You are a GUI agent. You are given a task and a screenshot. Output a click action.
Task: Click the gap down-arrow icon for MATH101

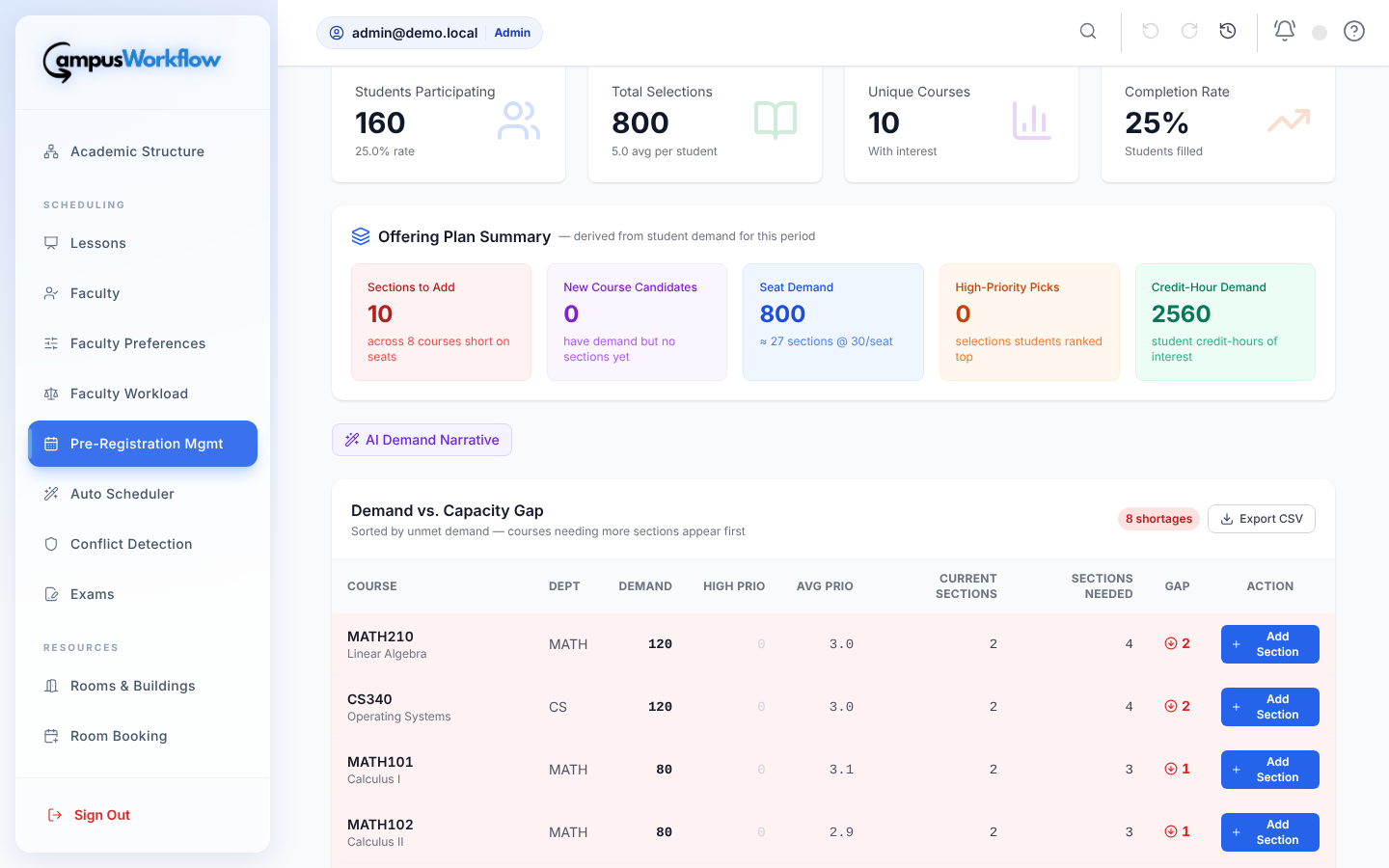(x=1171, y=769)
